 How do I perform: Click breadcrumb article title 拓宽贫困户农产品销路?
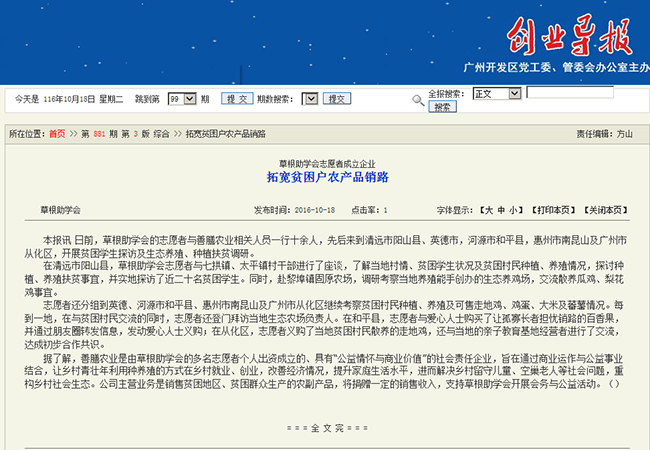pyautogui.click(x=225, y=133)
